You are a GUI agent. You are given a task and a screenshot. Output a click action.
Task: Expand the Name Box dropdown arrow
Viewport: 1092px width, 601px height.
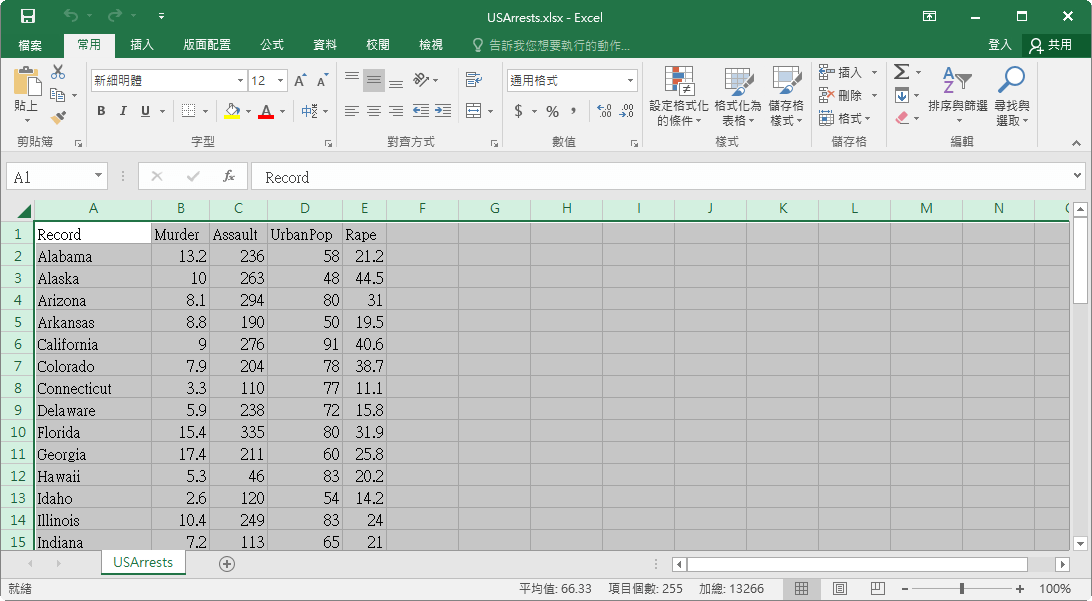point(98,177)
